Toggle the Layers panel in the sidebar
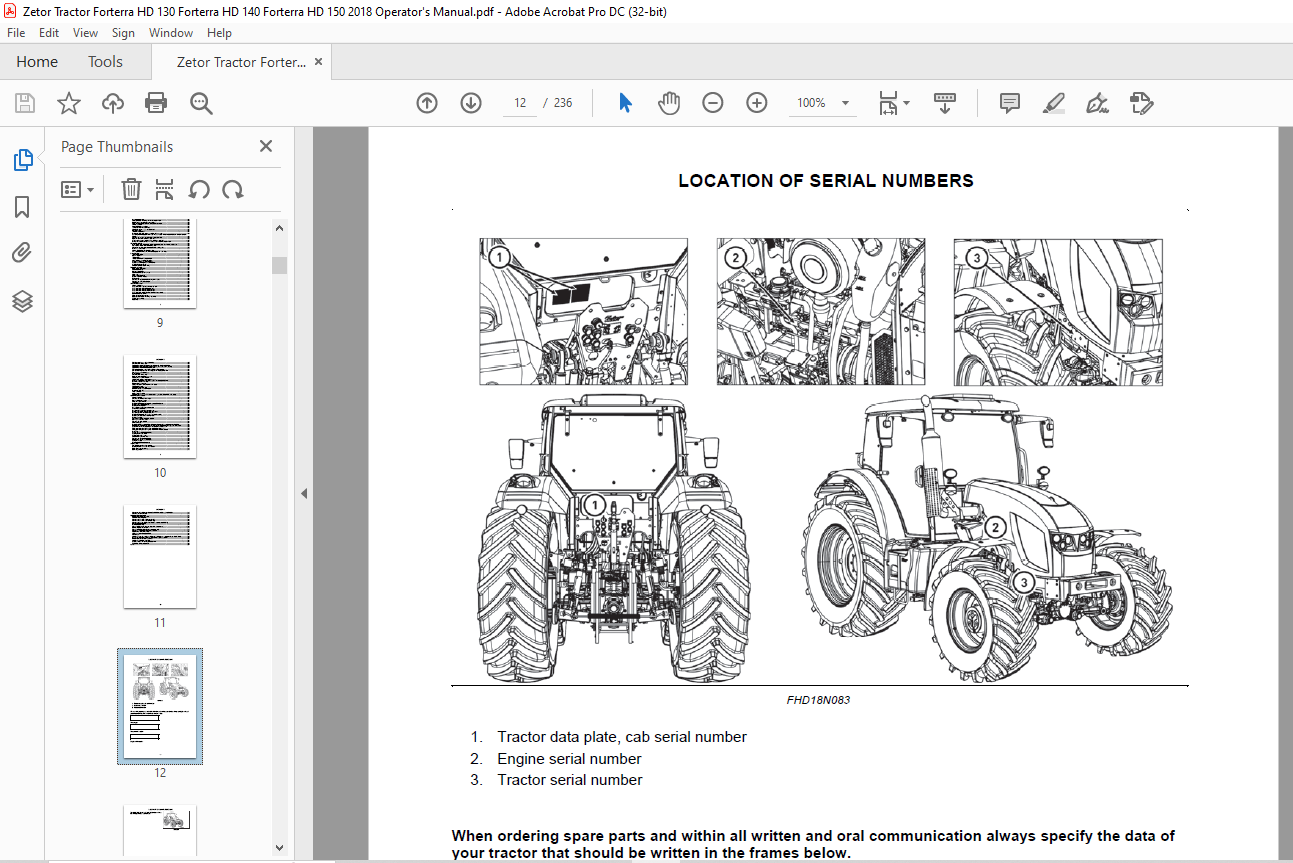Screen dimensions: 1293x863 (22, 301)
